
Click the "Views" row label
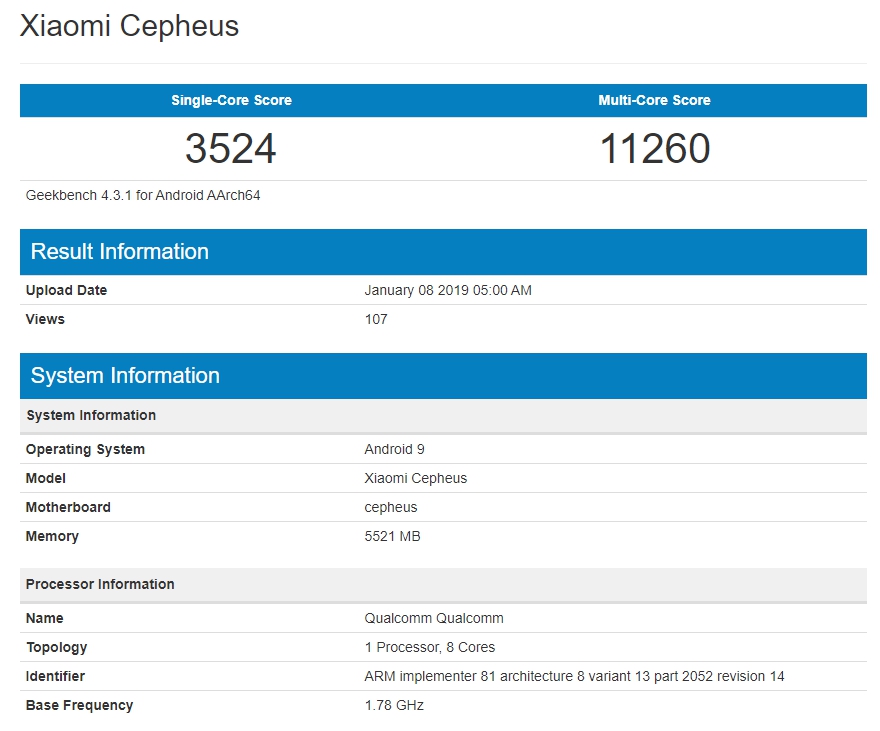(45, 319)
